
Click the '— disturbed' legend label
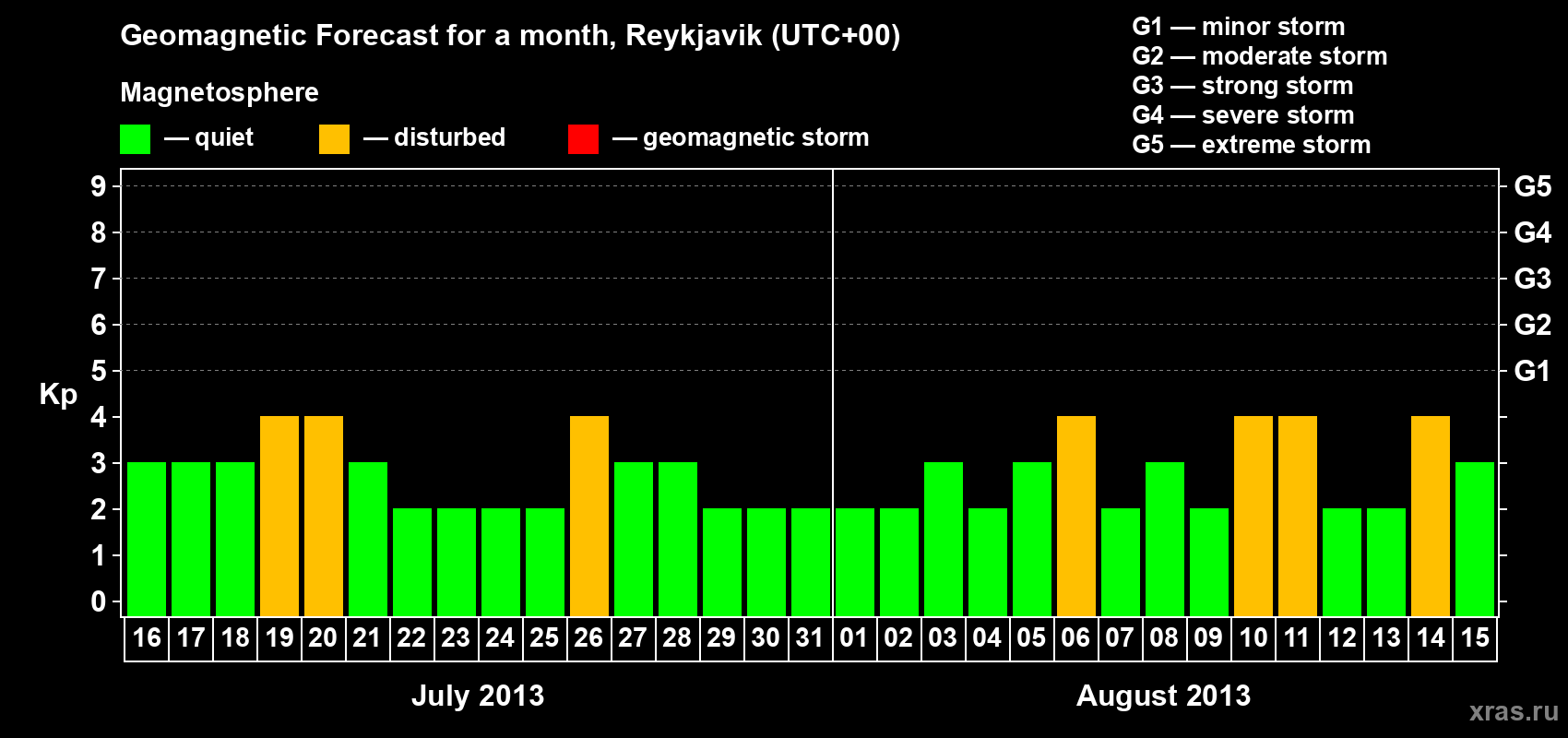click(434, 137)
